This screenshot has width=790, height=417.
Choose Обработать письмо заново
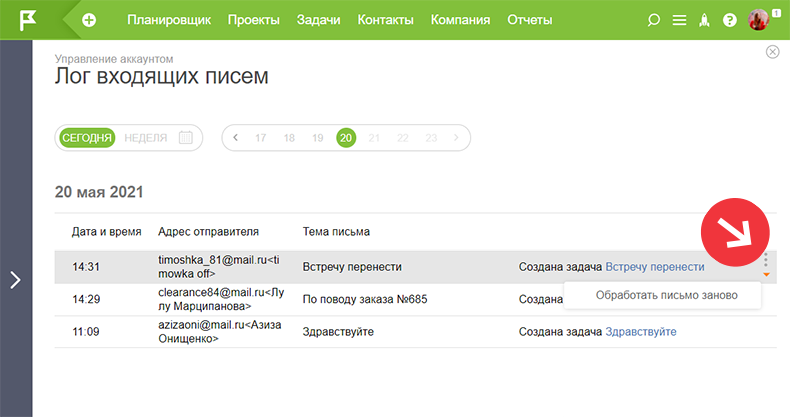[x=667, y=295]
